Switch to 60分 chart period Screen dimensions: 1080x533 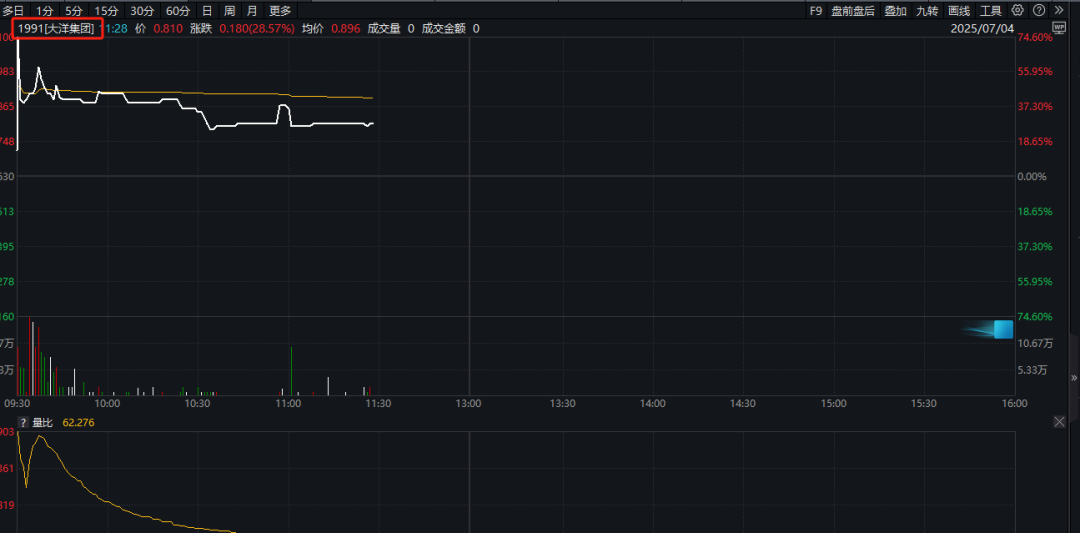(x=178, y=10)
